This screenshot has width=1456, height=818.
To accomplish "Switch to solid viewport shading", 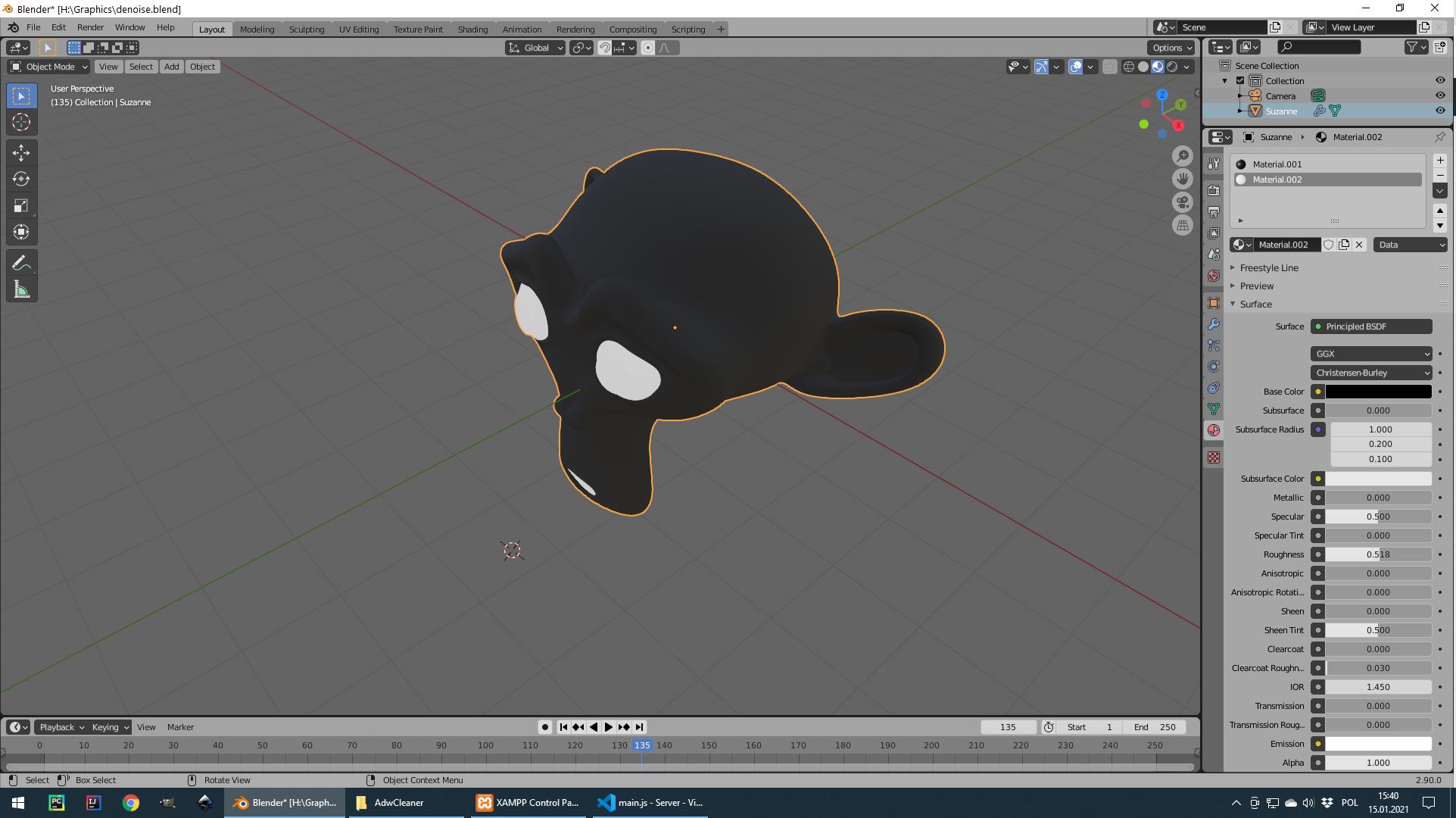I will [x=1143, y=67].
